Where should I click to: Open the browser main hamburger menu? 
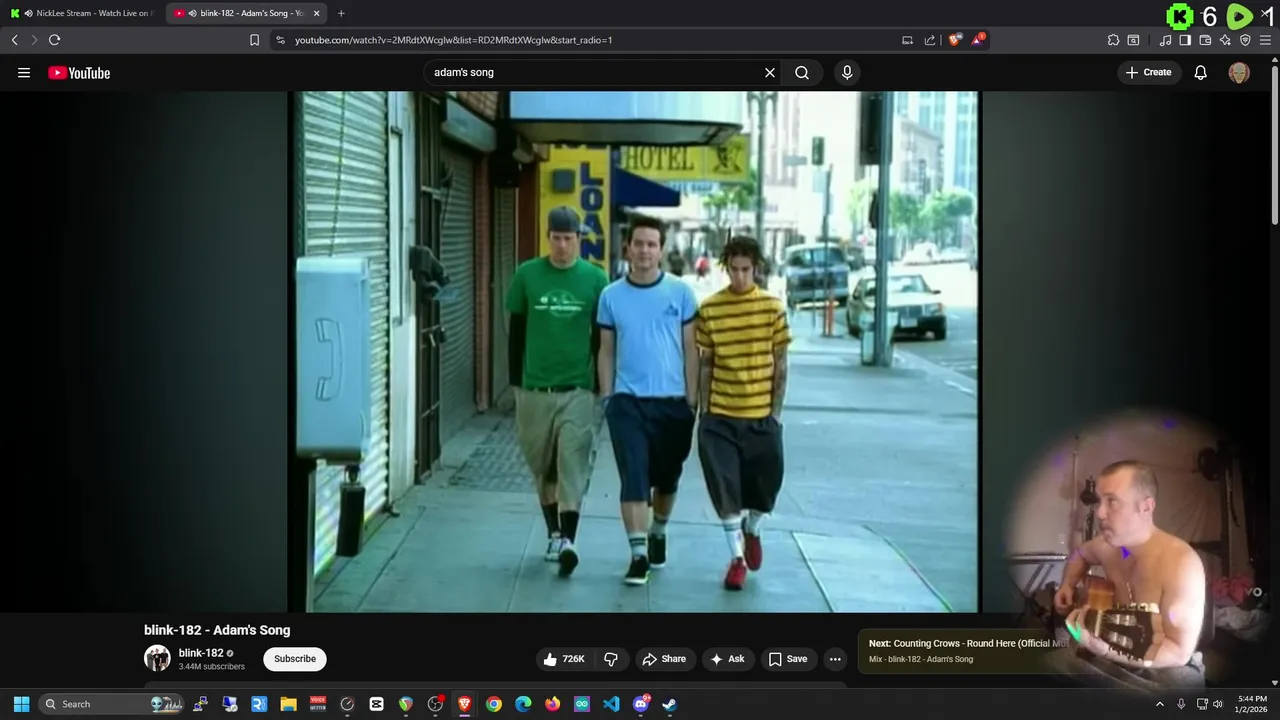[x=1266, y=40]
